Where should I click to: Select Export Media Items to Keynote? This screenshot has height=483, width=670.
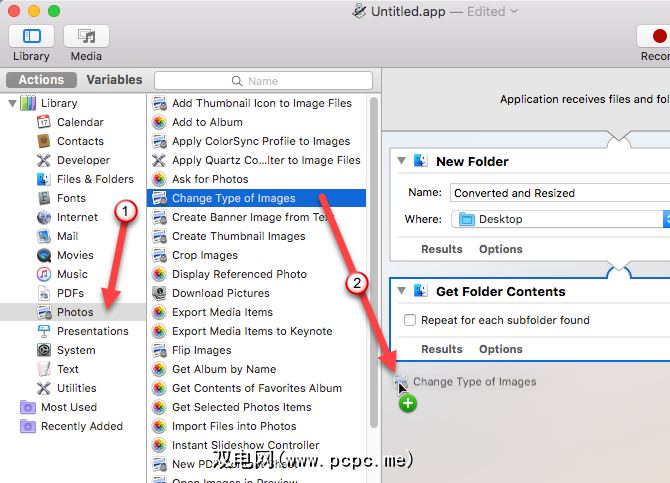tap(256, 331)
